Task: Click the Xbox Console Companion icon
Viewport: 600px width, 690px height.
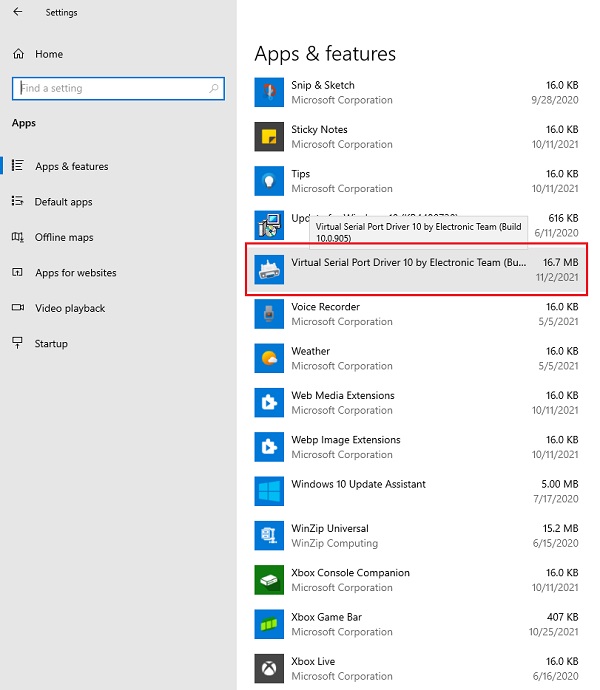Action: [269, 580]
